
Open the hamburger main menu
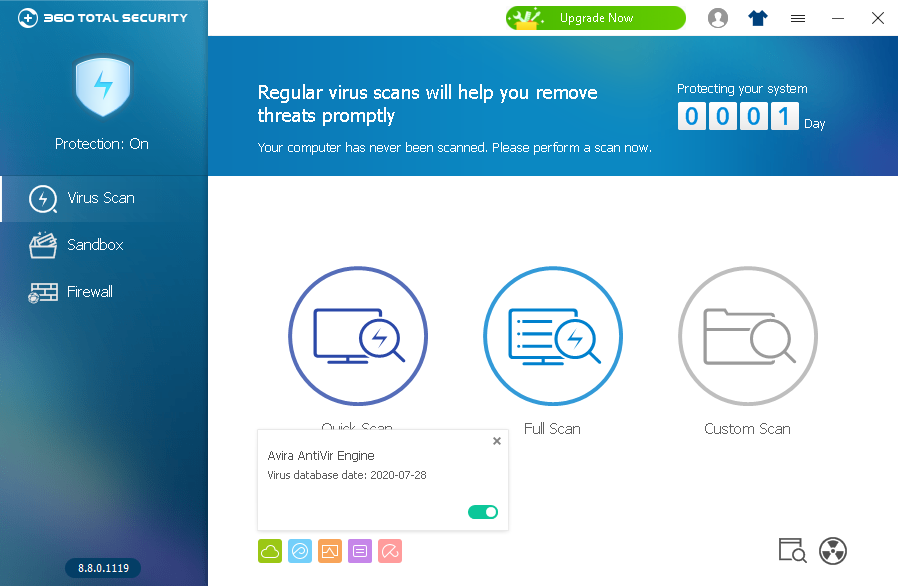tap(798, 19)
